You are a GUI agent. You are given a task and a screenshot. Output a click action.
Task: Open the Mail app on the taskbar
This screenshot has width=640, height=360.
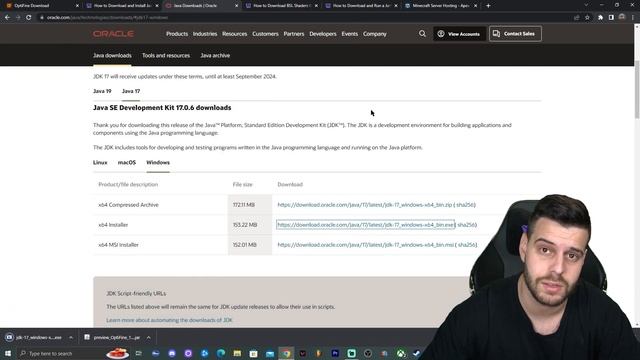point(270,353)
